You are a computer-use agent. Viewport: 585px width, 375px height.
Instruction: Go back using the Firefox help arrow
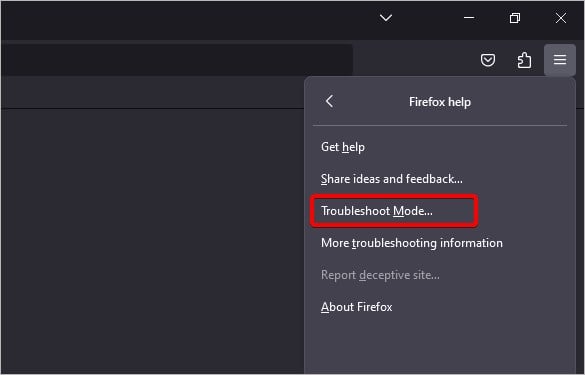tap(329, 101)
